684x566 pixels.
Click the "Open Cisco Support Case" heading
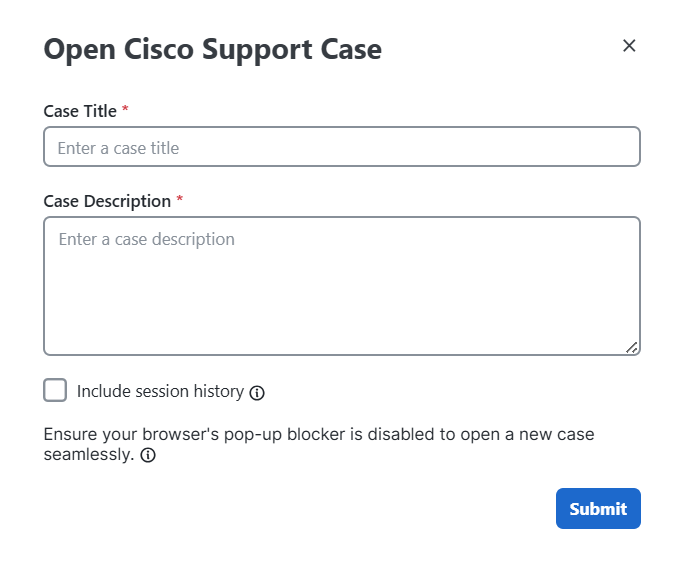(212, 49)
